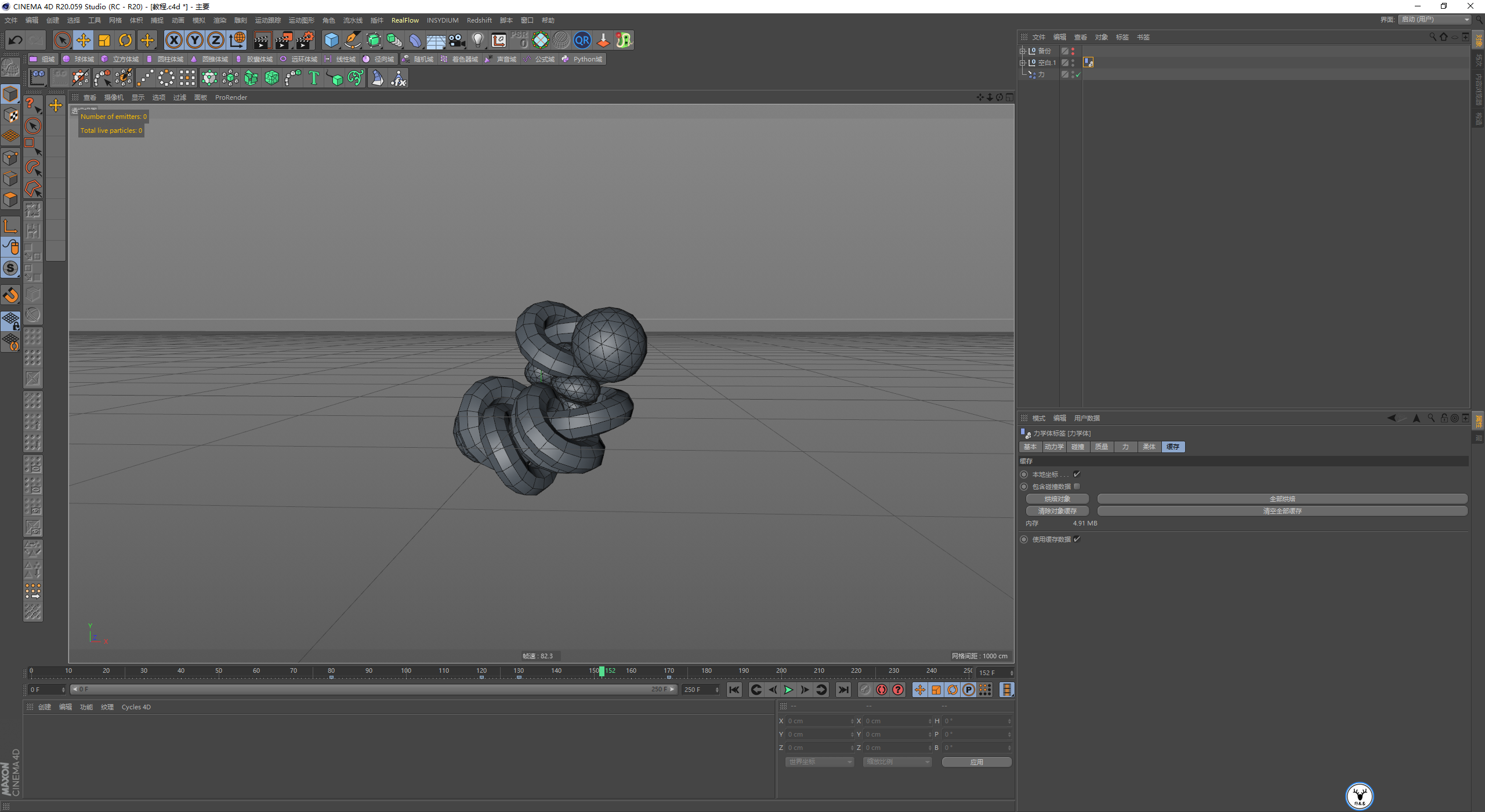The width and height of the screenshot is (1485, 812).
Task: Expand the 备份 object in object manager
Action: coord(1023,51)
